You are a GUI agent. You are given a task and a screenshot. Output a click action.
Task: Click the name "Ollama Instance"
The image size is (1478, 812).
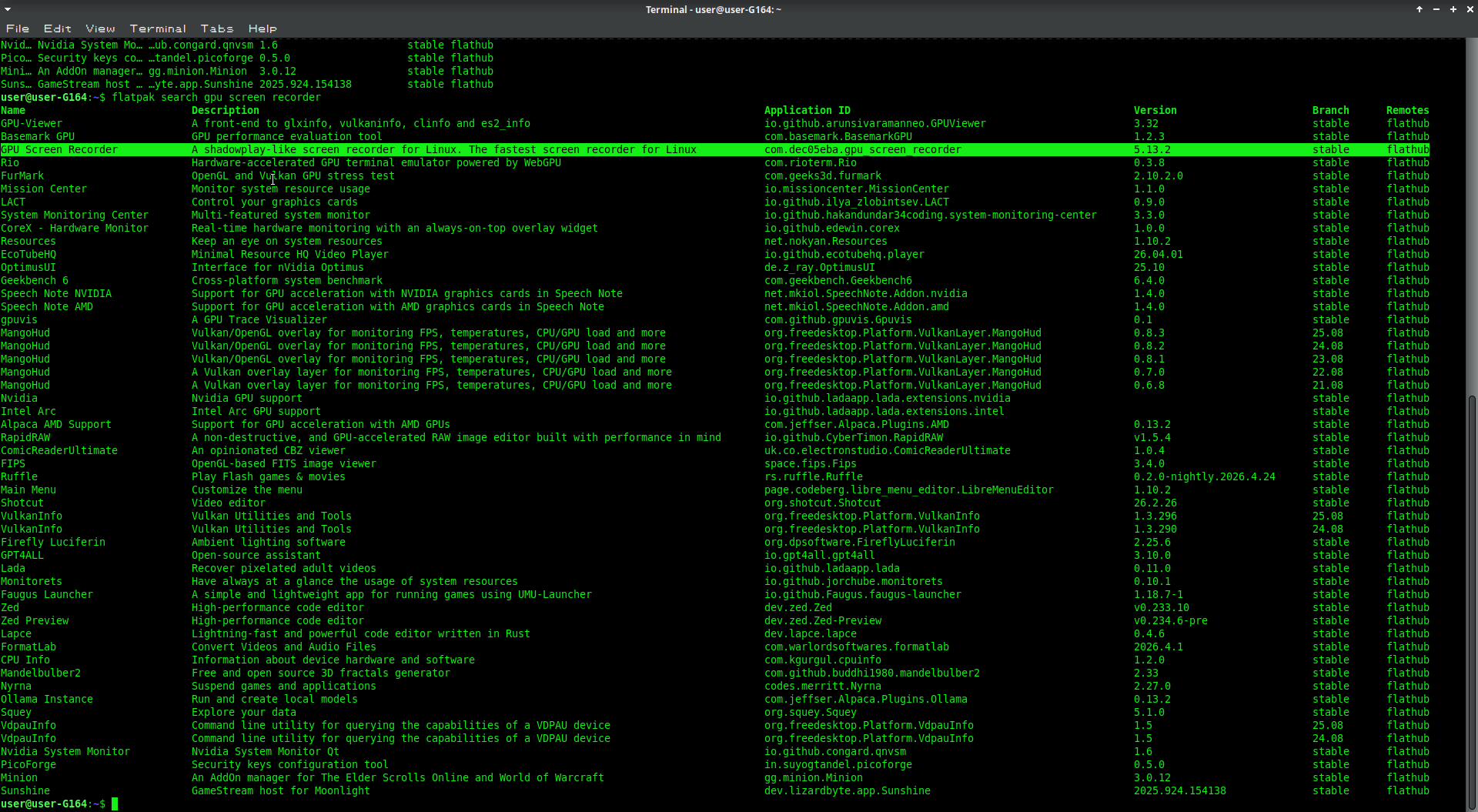(47, 700)
